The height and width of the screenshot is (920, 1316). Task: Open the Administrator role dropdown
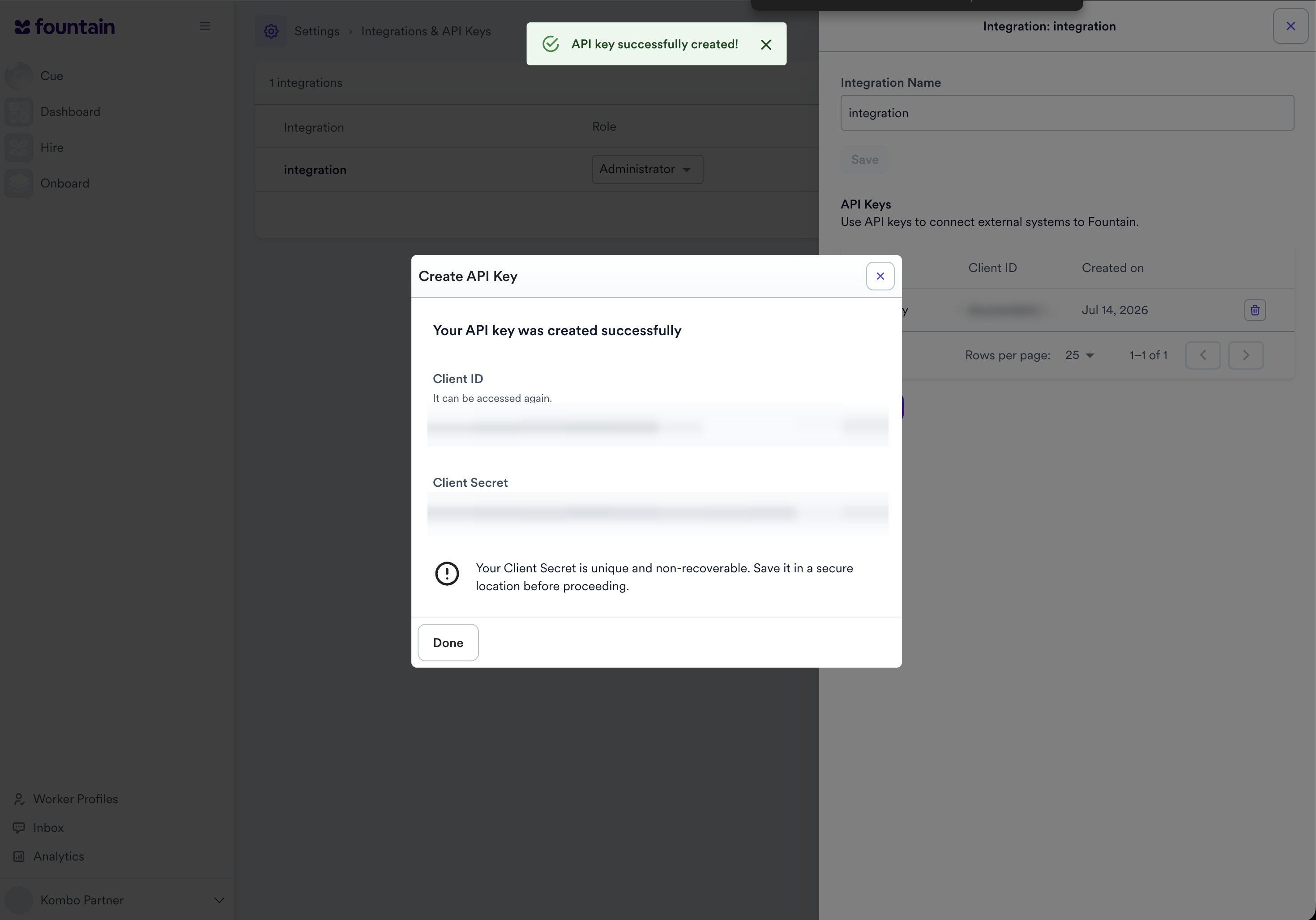647,169
